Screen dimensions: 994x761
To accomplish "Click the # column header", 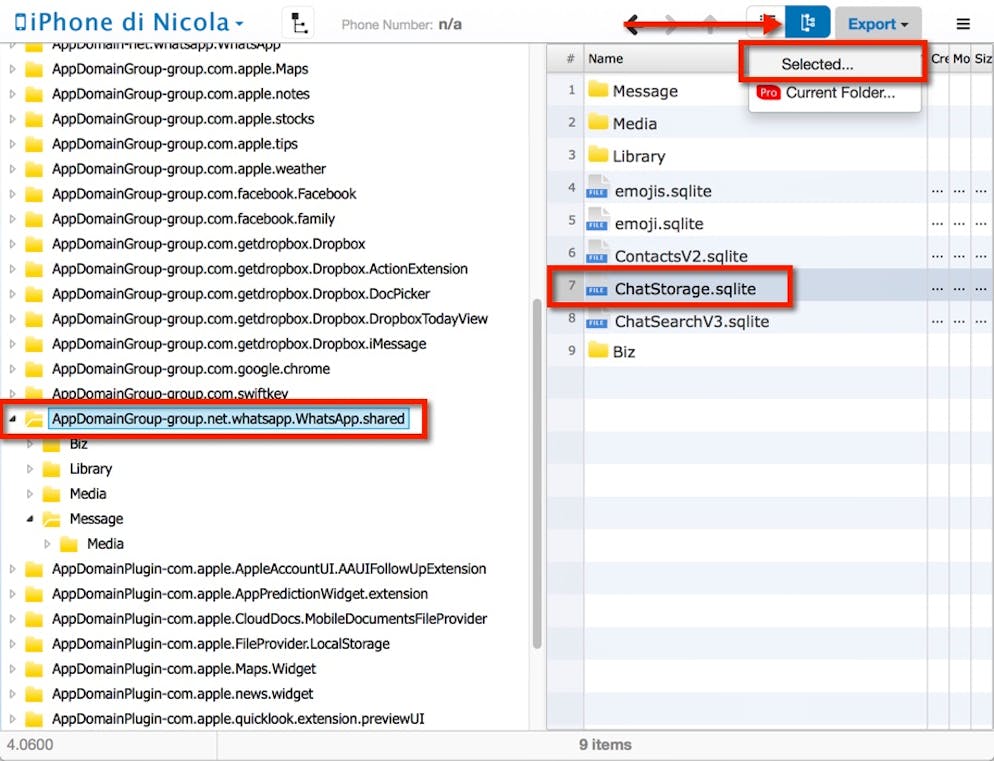I will coord(570,59).
